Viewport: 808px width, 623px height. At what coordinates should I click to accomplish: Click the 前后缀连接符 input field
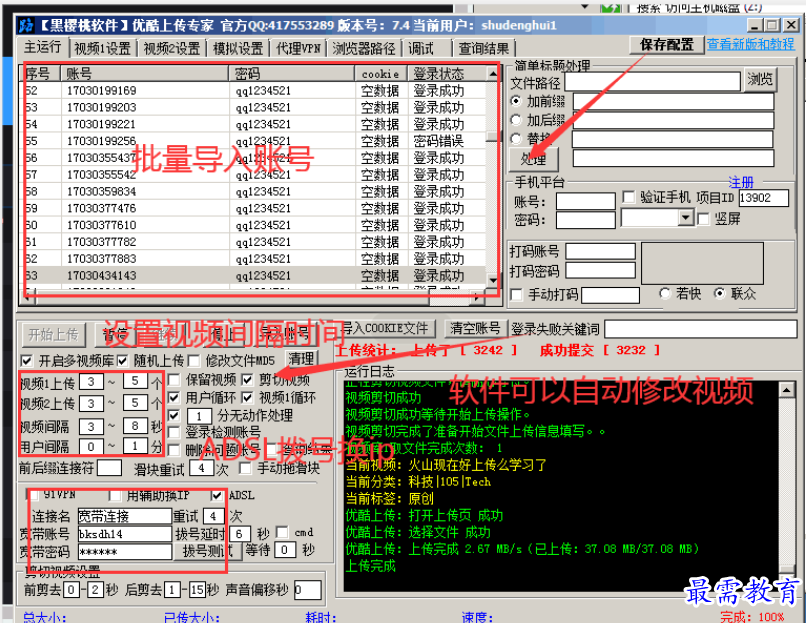(109, 468)
